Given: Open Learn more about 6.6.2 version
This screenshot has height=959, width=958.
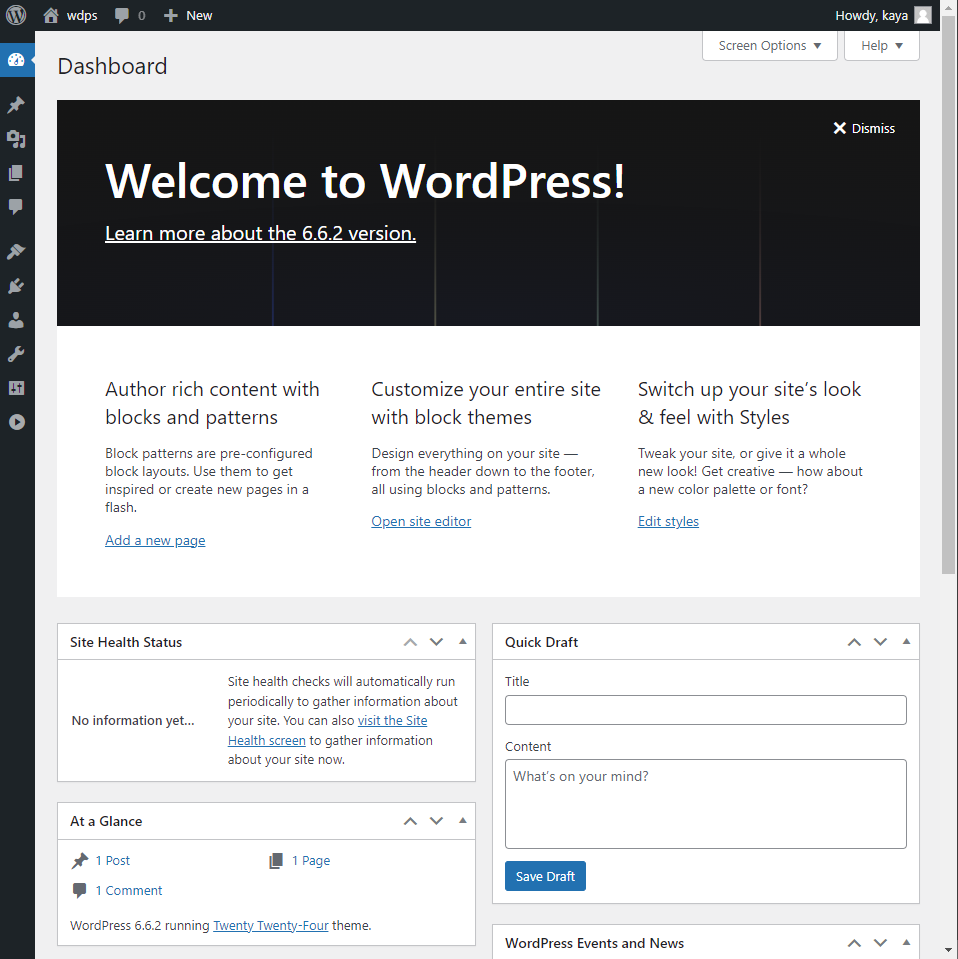Looking at the screenshot, I should 261,234.
